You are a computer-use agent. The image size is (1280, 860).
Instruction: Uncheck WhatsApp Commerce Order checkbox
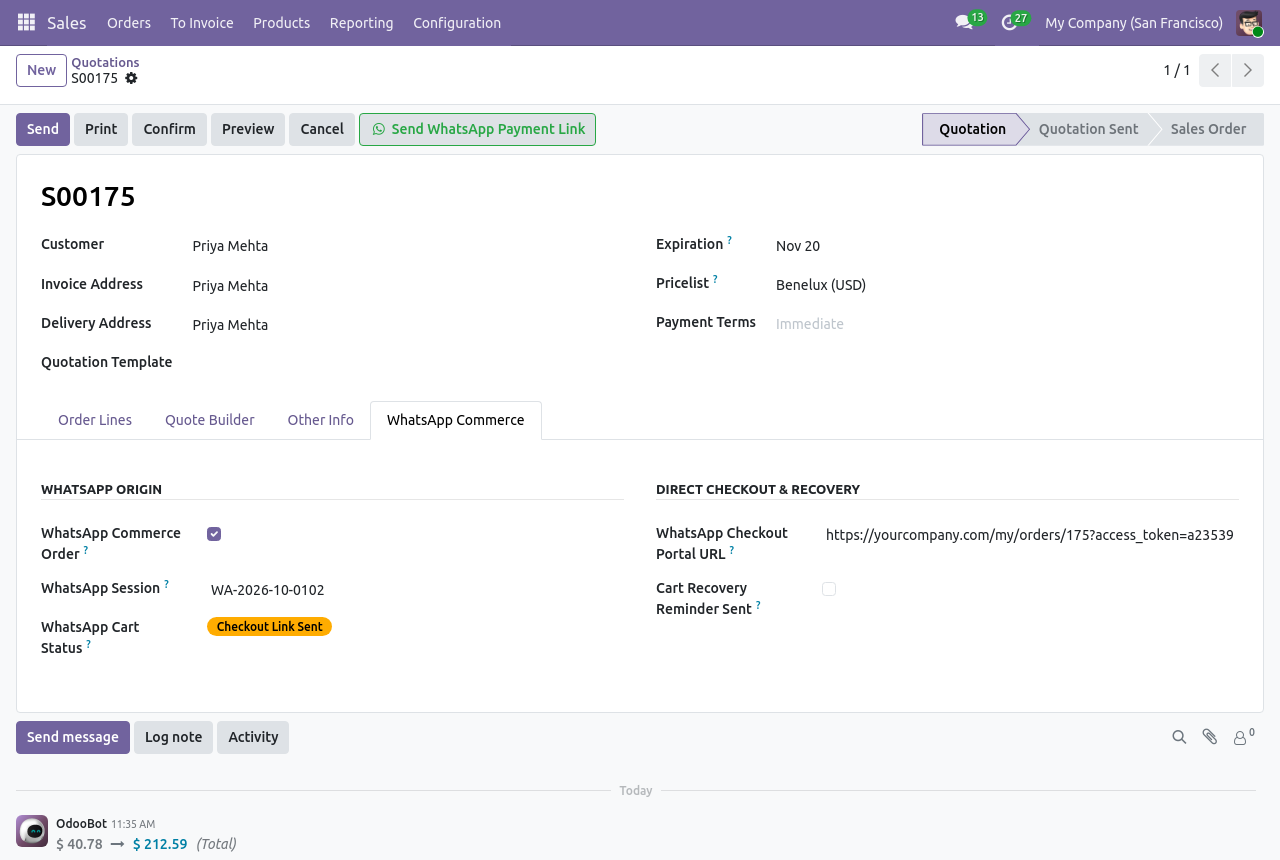pos(214,534)
